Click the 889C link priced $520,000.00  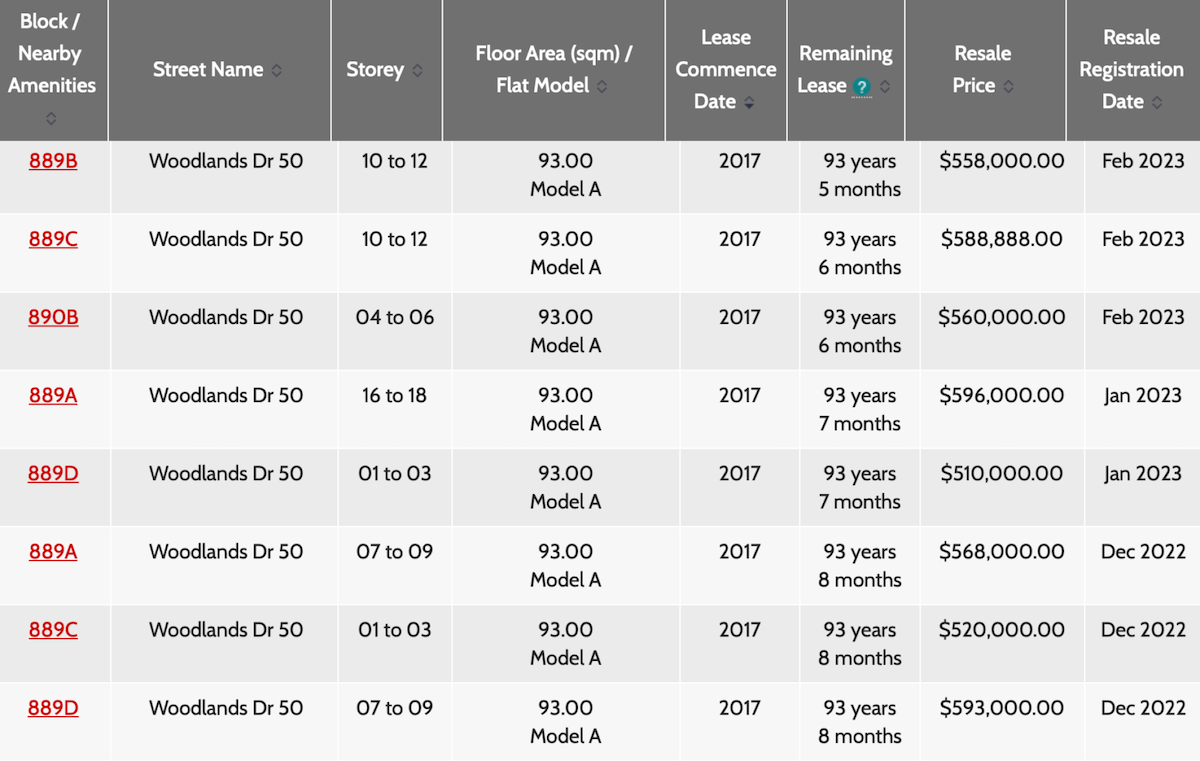coord(53,629)
